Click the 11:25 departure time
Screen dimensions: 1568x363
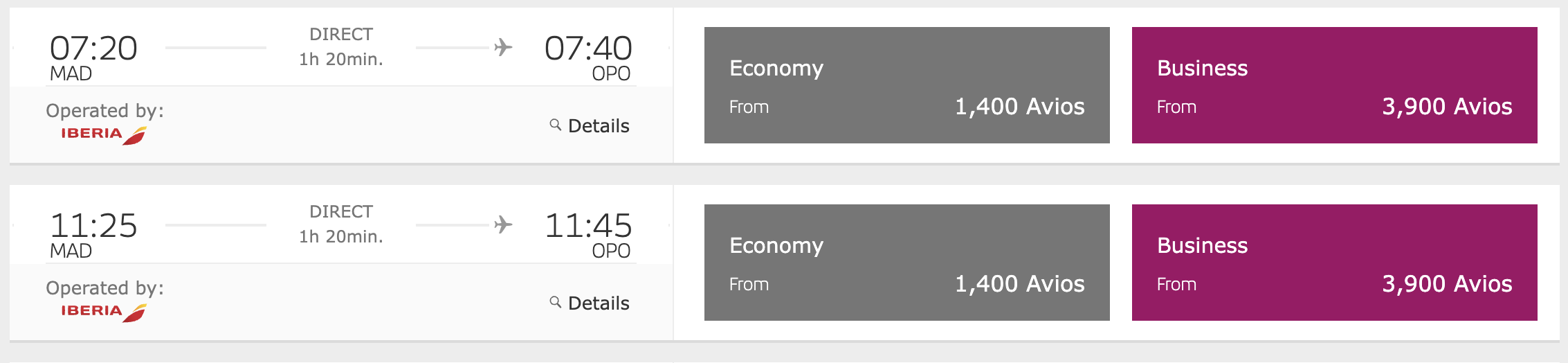point(93,226)
